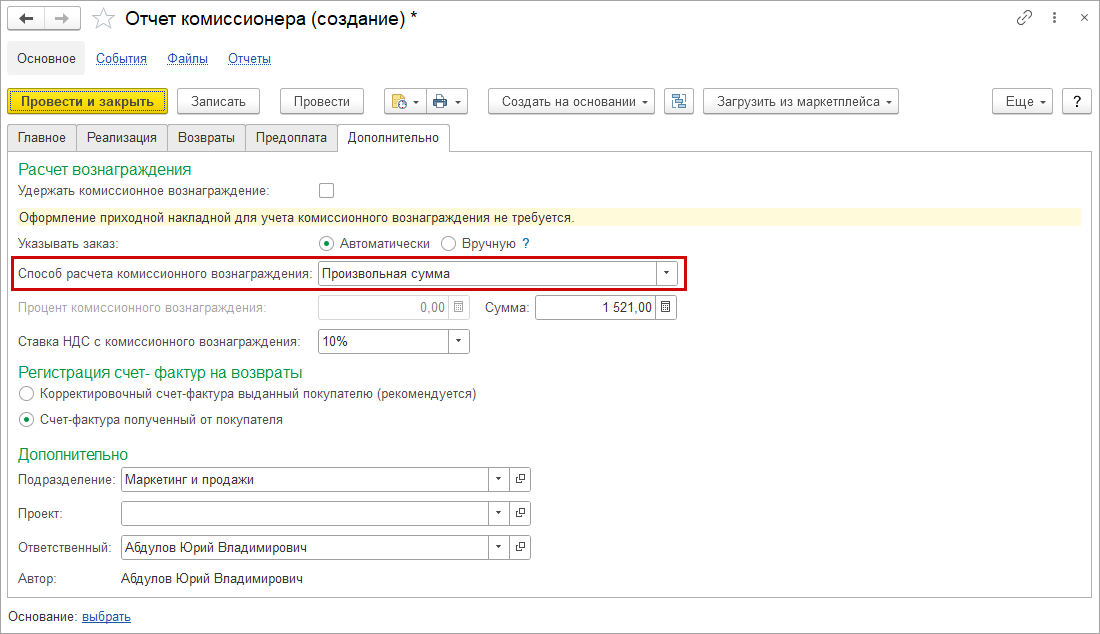
Task: Expand Способ расчета комиссионного вознаграждения dropdown
Action: 667,273
